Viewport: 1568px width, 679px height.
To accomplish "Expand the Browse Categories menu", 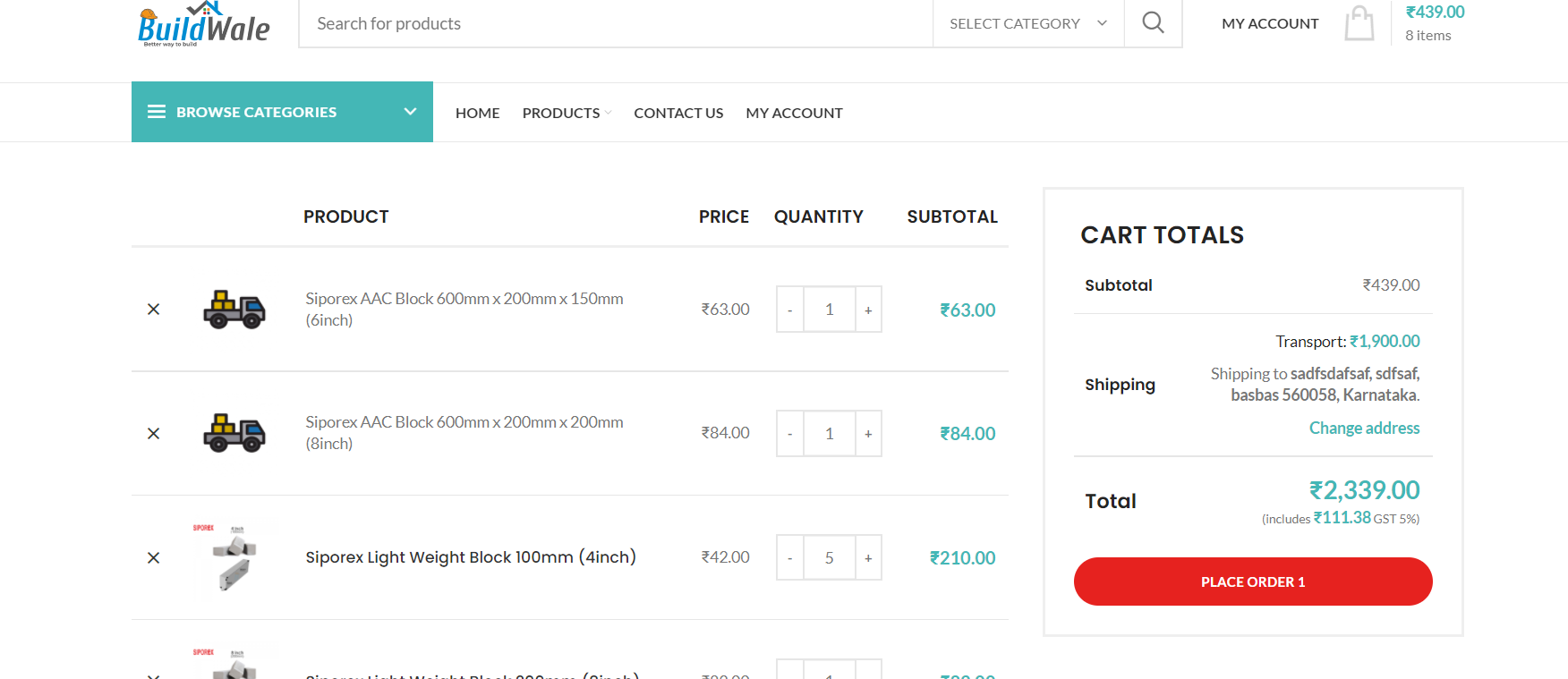I will coord(282,112).
